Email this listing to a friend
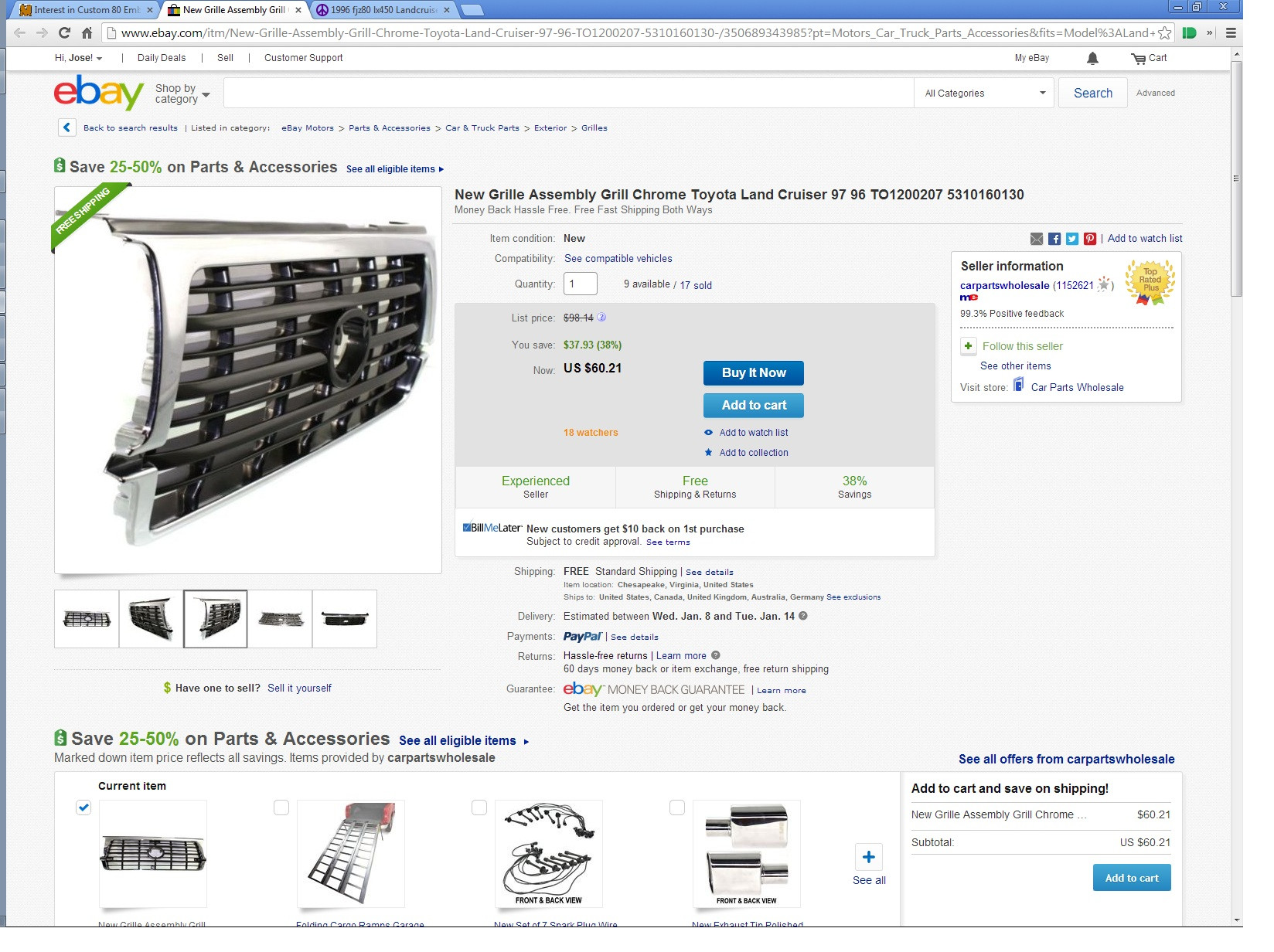The width and height of the screenshot is (1274, 952). click(1037, 239)
